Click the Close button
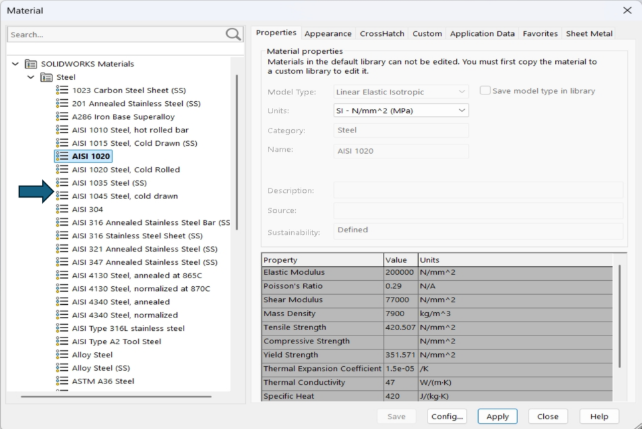 547,416
